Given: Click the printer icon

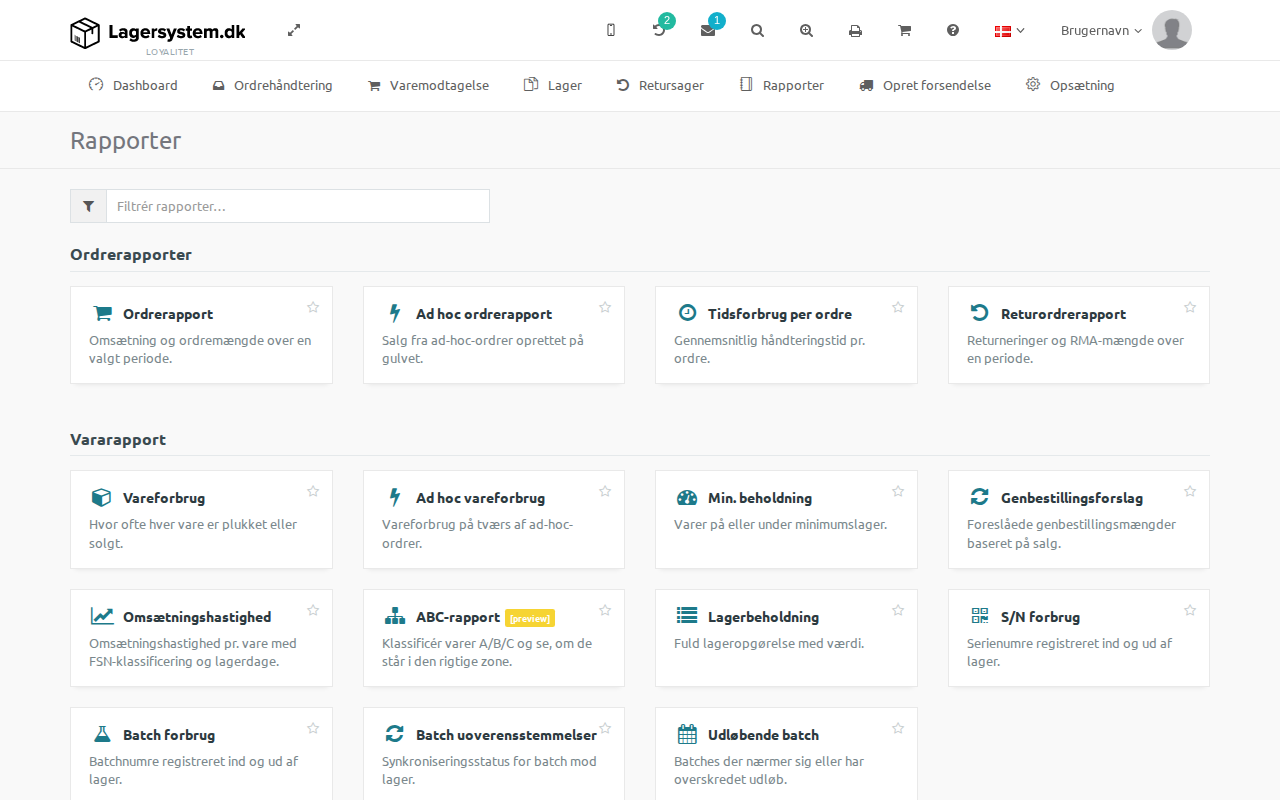Looking at the screenshot, I should click(855, 31).
